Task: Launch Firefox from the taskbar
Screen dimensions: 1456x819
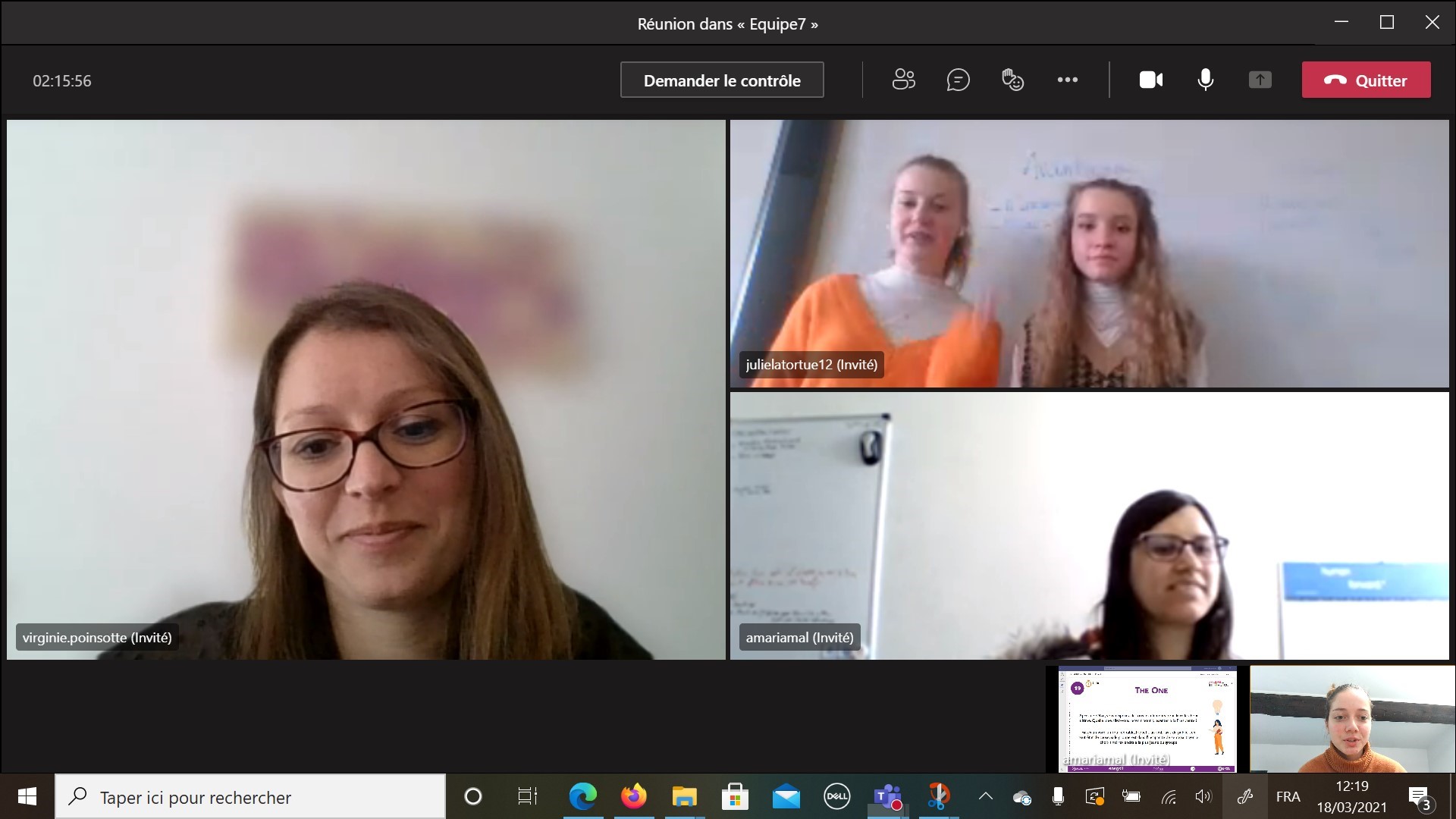Action: click(634, 797)
